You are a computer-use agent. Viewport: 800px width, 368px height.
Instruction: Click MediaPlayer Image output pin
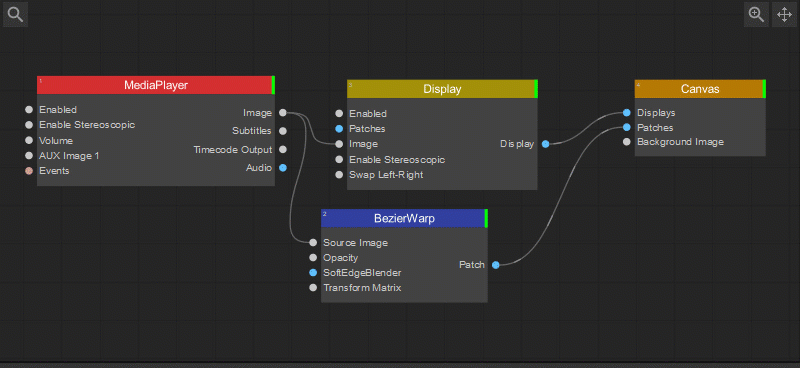pyautogui.click(x=283, y=113)
